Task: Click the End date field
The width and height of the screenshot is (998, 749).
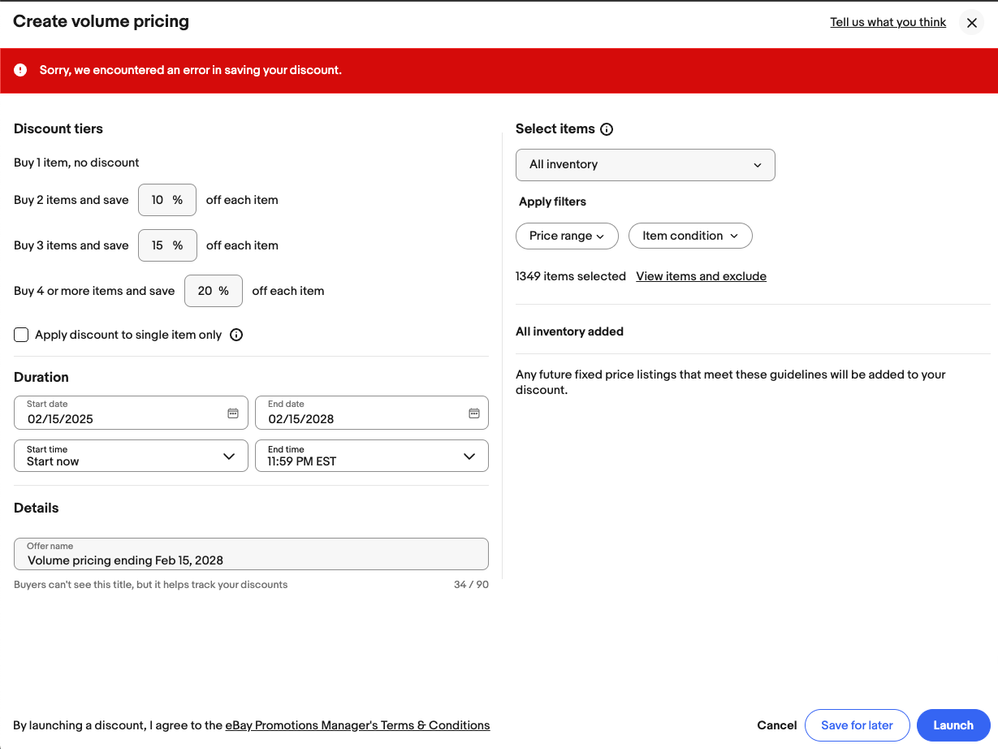Action: tap(372, 413)
